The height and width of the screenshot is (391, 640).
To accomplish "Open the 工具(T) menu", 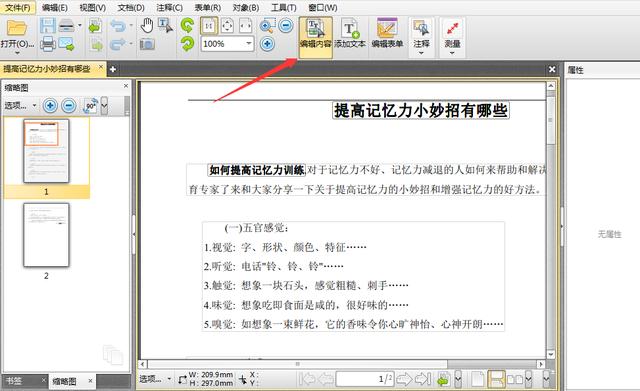I will point(284,7).
